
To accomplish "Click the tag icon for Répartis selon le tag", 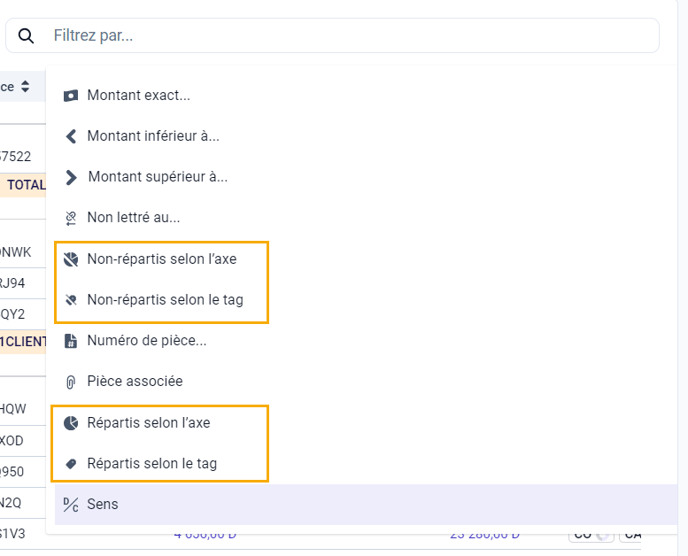I will [71, 464].
